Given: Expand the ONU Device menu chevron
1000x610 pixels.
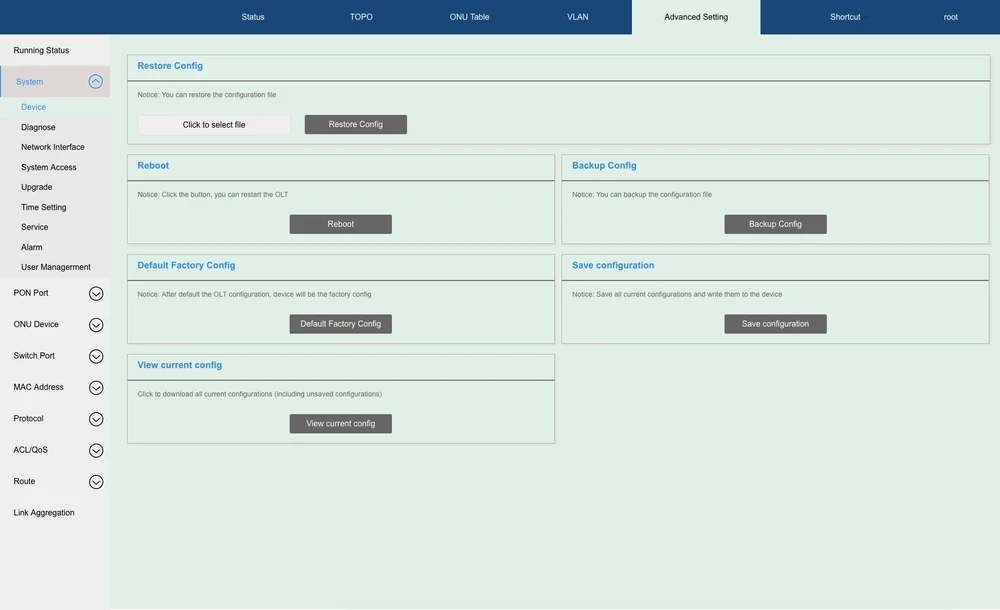Looking at the screenshot, I should tap(96, 325).
